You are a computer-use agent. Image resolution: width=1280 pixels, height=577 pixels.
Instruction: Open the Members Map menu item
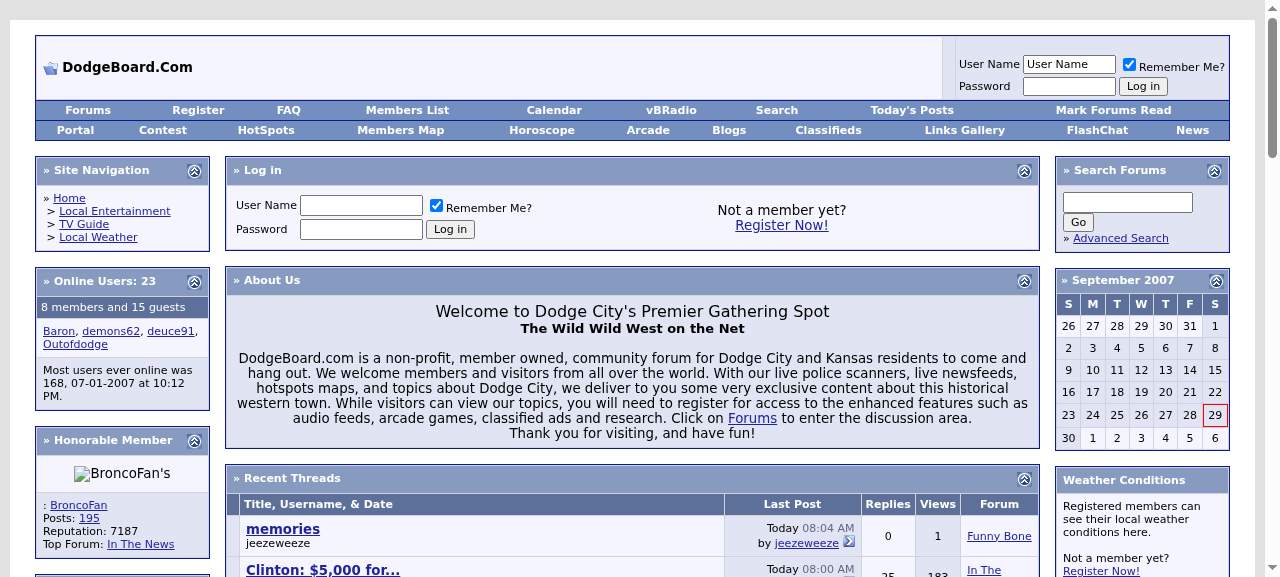[400, 130]
